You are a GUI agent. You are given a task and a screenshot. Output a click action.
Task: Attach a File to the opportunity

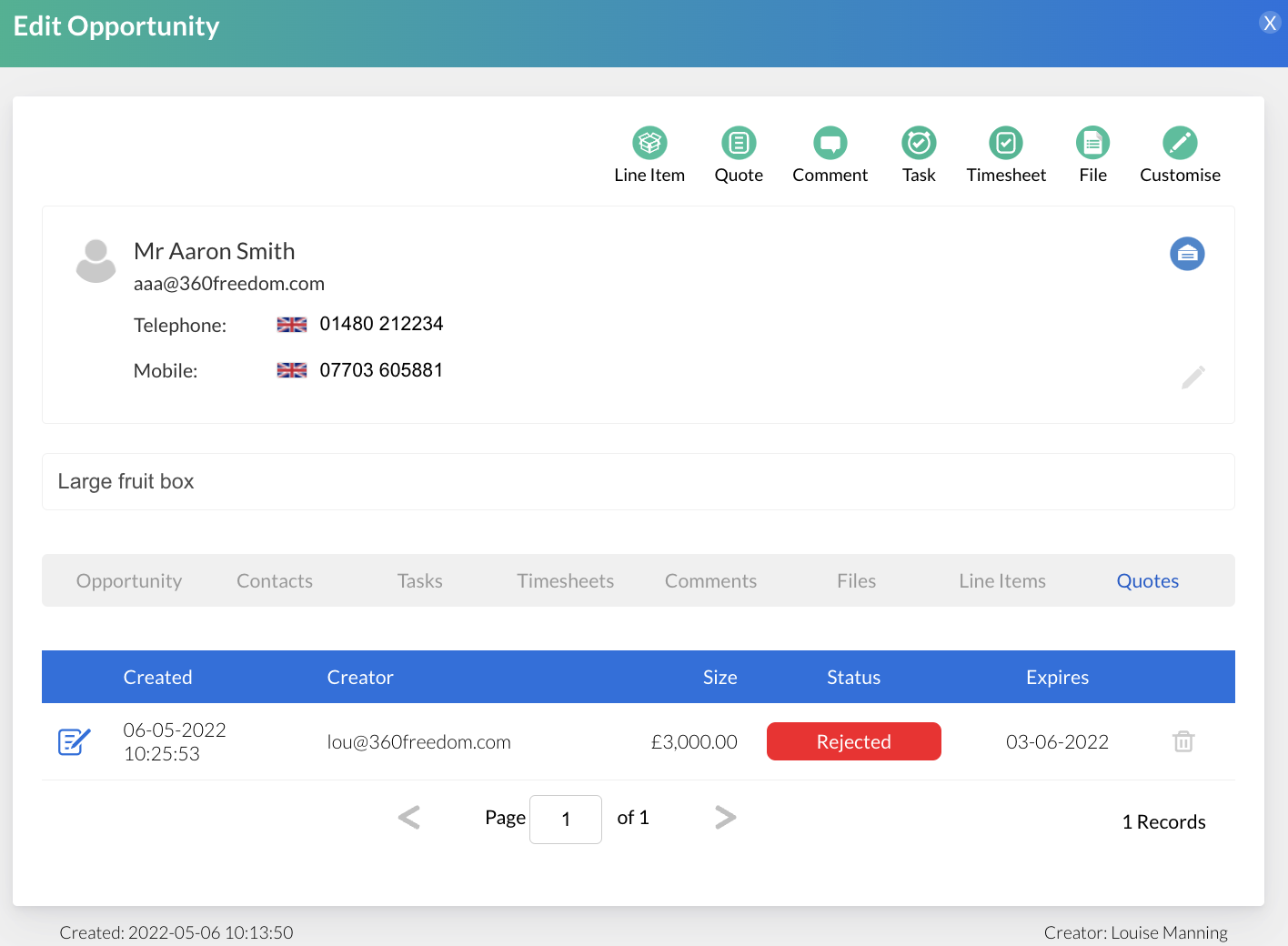point(1092,144)
